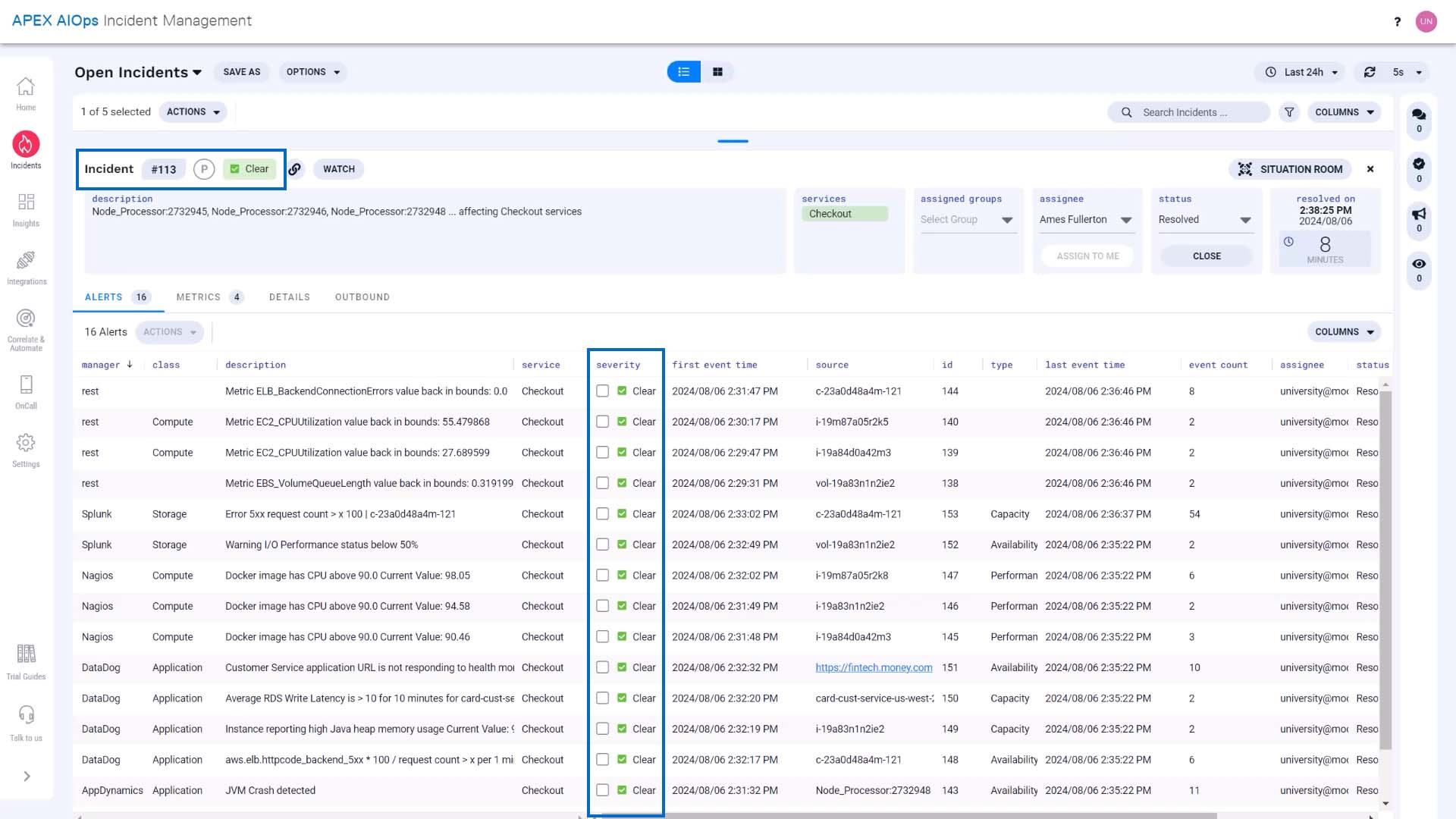Tick checkbox for alert id 147
The image size is (1456, 819).
tap(602, 576)
